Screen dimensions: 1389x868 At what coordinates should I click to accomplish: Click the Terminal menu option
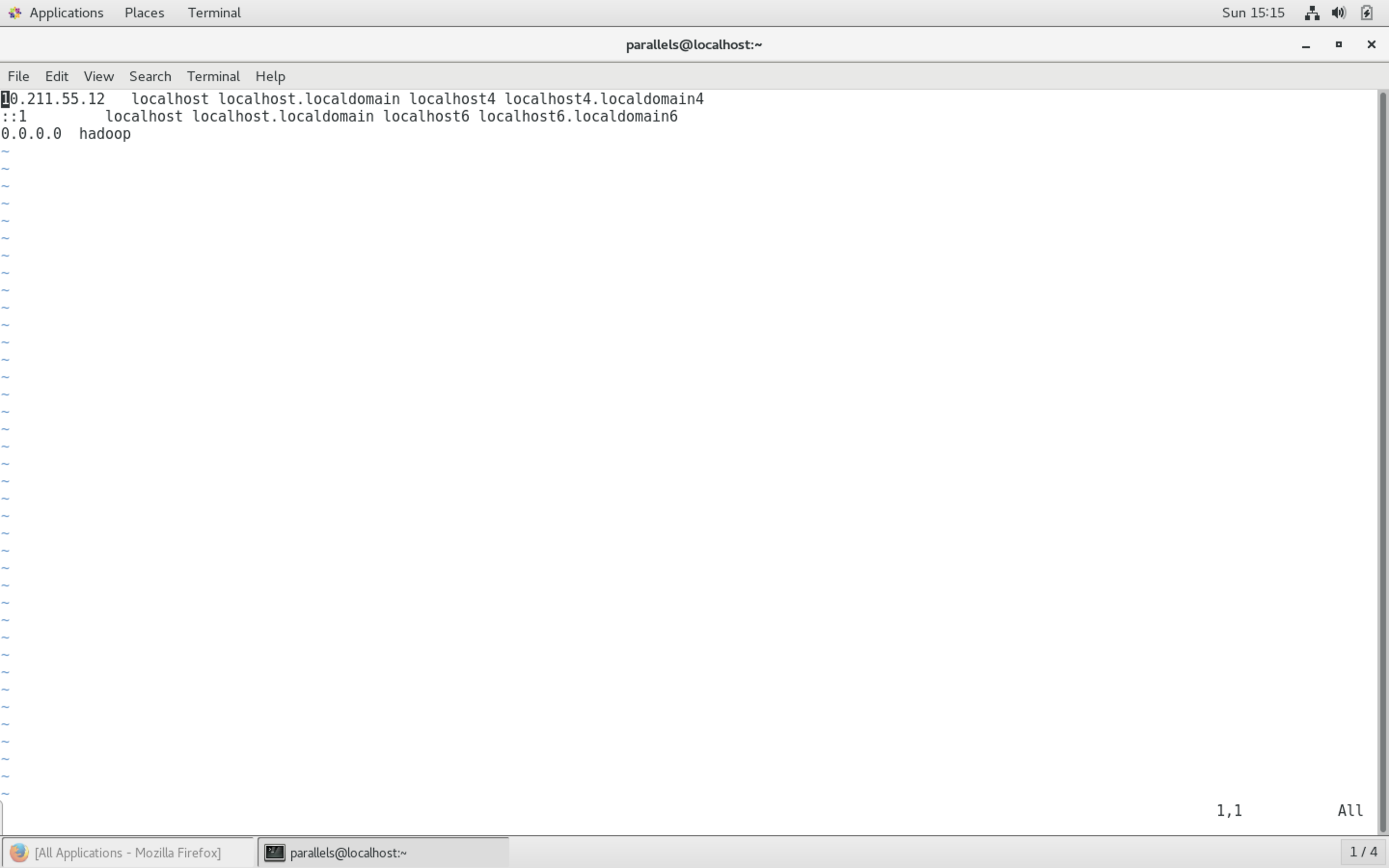click(x=213, y=76)
